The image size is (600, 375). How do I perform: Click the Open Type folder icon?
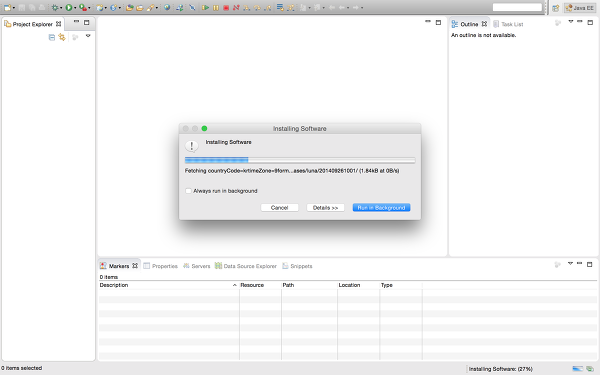pyautogui.click(x=129, y=7)
